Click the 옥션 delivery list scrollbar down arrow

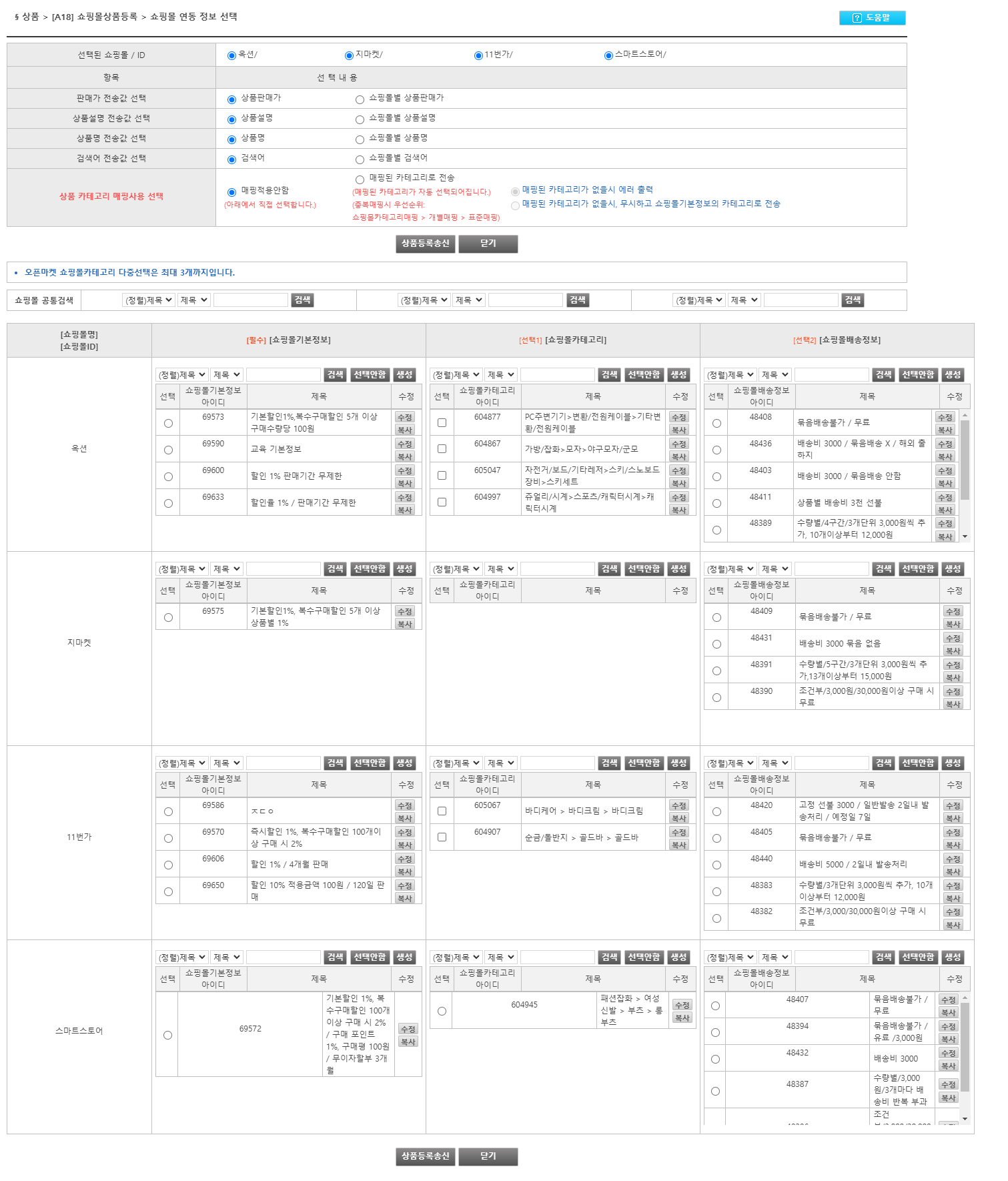pos(965,536)
